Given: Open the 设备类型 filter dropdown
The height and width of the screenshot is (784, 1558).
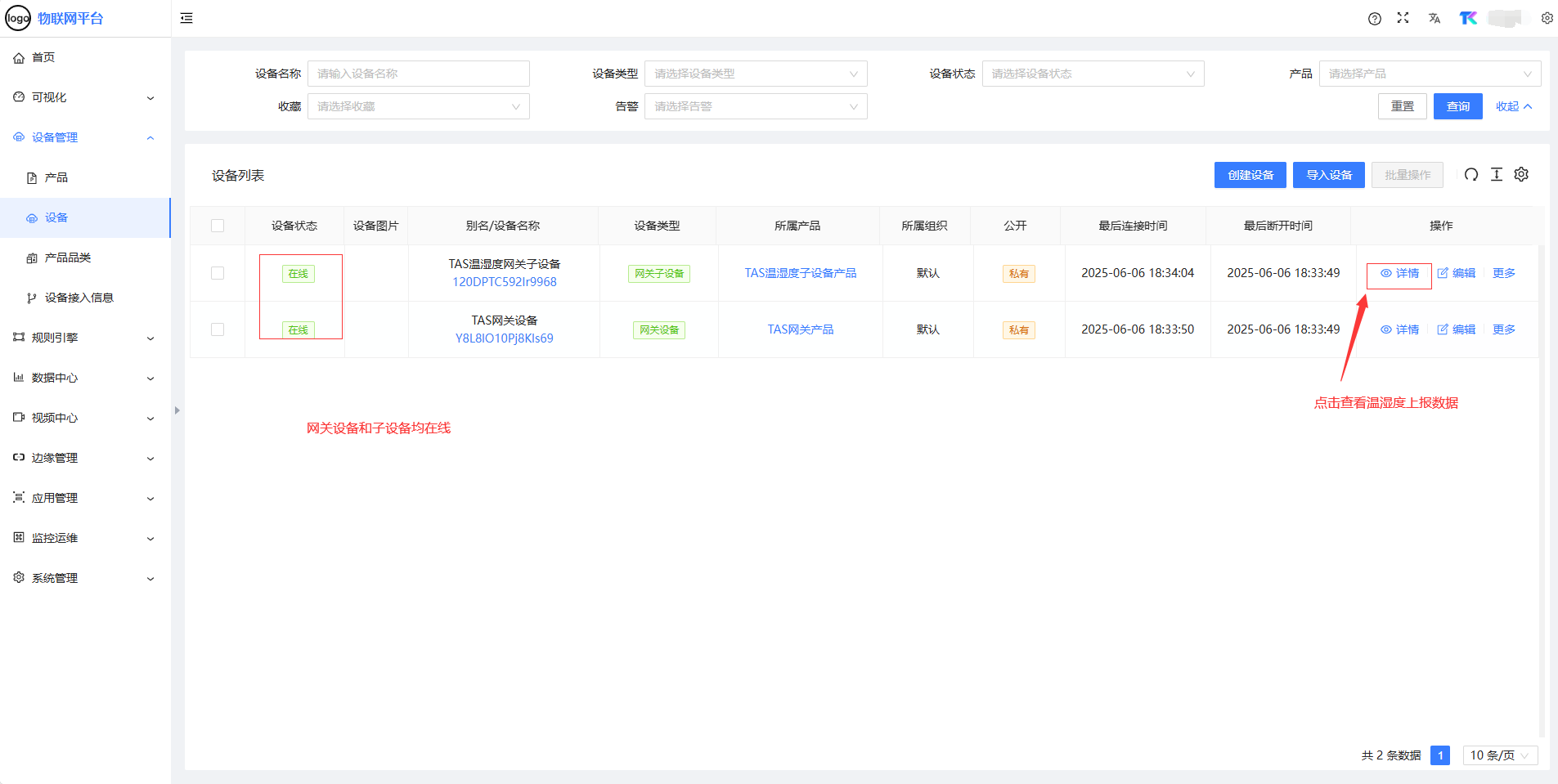Looking at the screenshot, I should (x=755, y=74).
